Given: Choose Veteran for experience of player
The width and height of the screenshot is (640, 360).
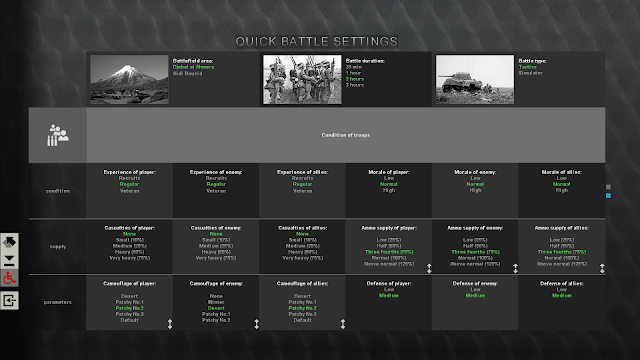Looking at the screenshot, I should 129,191.
